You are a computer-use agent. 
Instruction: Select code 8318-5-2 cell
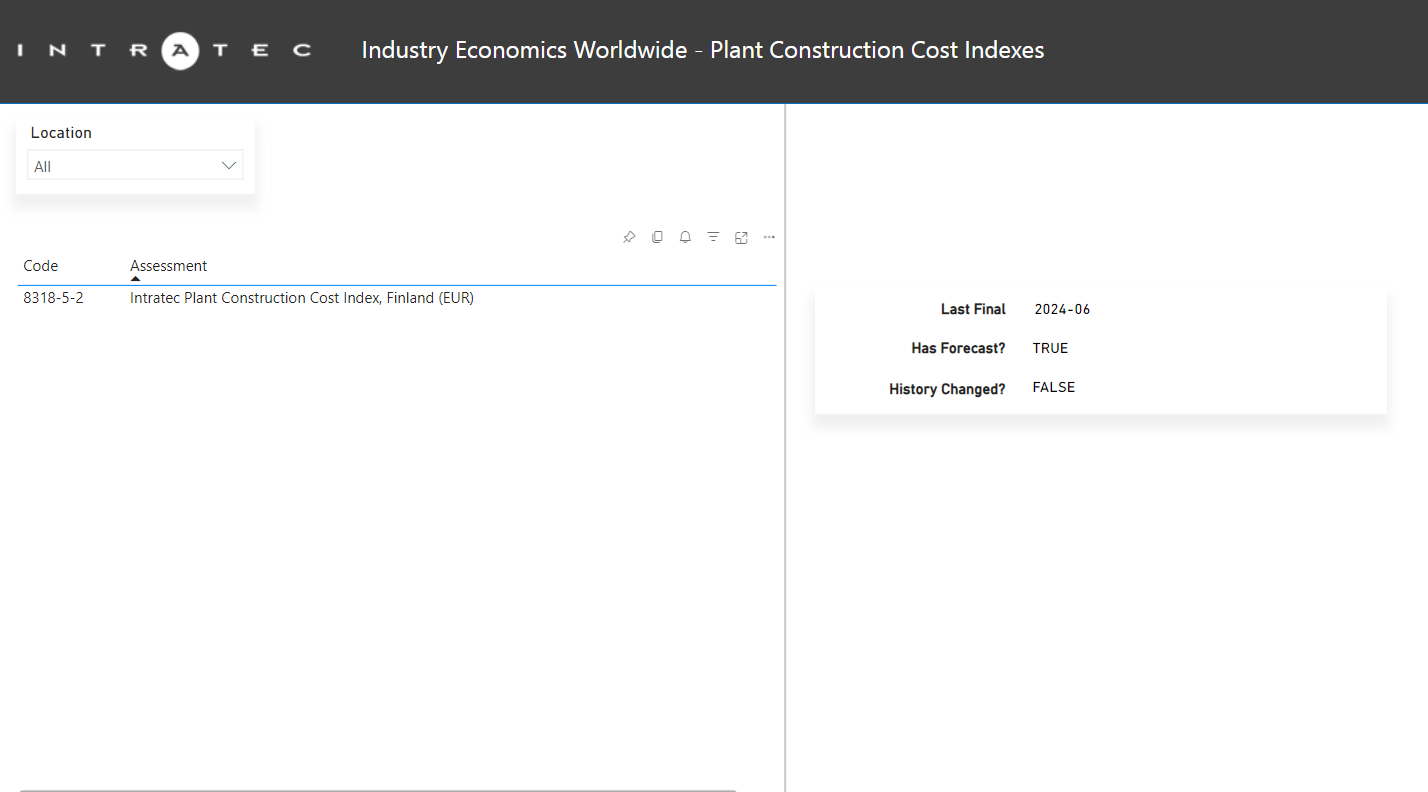(x=53, y=298)
